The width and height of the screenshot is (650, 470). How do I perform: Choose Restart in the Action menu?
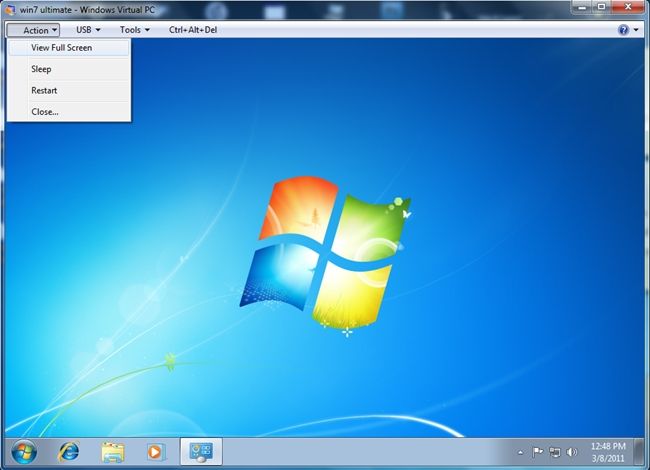(69, 90)
